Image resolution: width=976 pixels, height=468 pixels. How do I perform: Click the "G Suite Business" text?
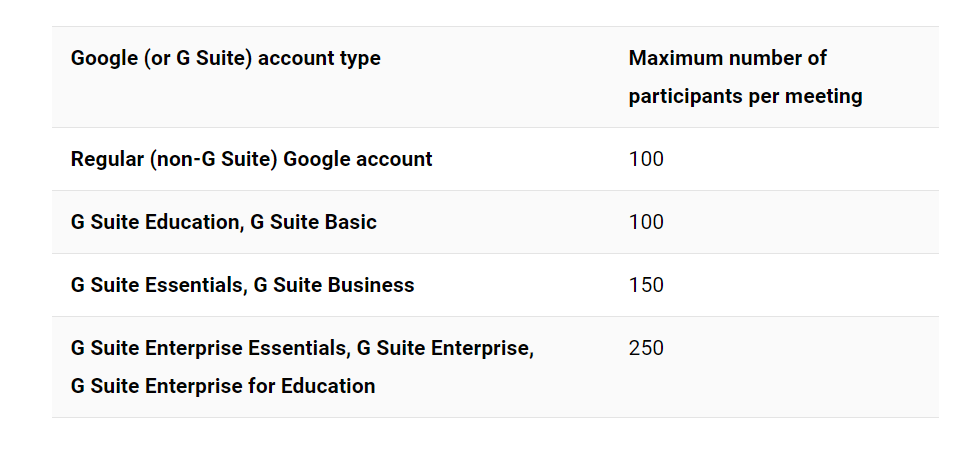point(334,285)
